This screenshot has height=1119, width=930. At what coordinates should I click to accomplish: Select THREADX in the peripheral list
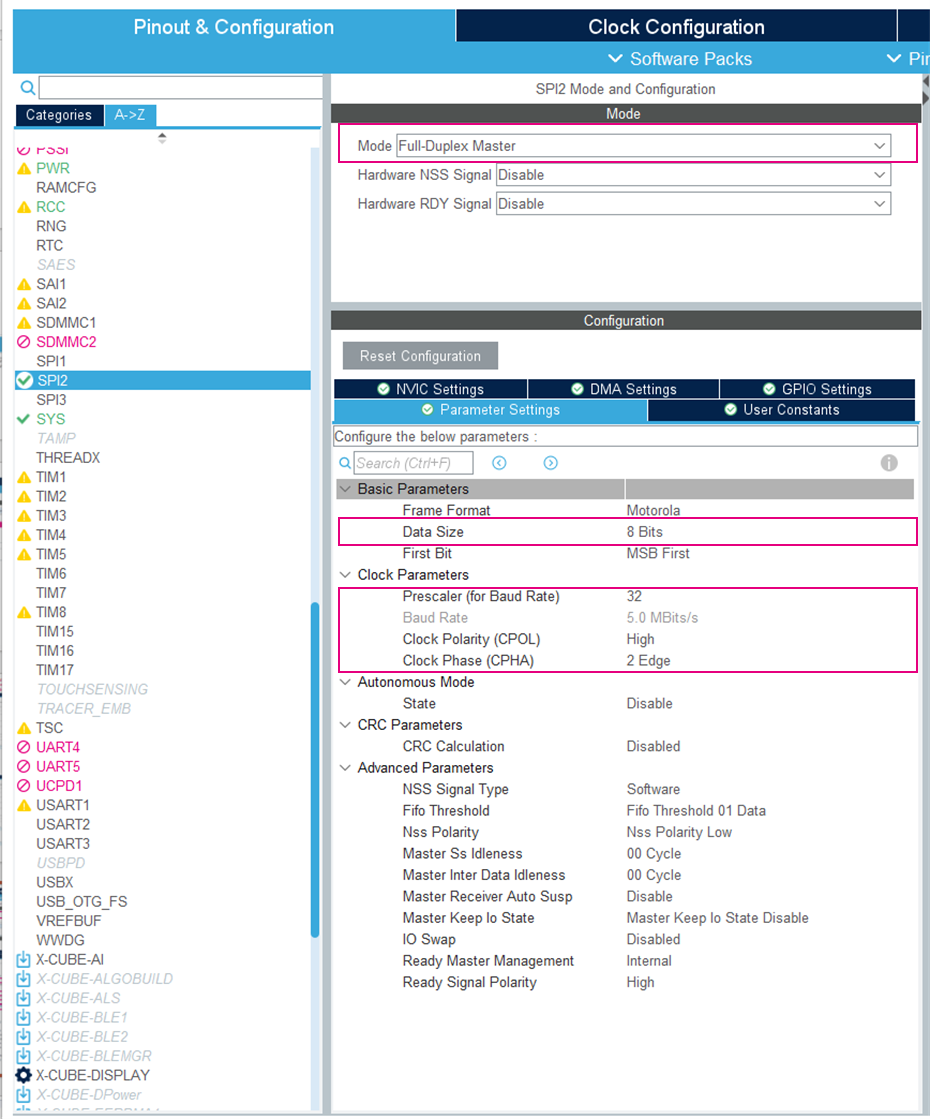coord(68,457)
